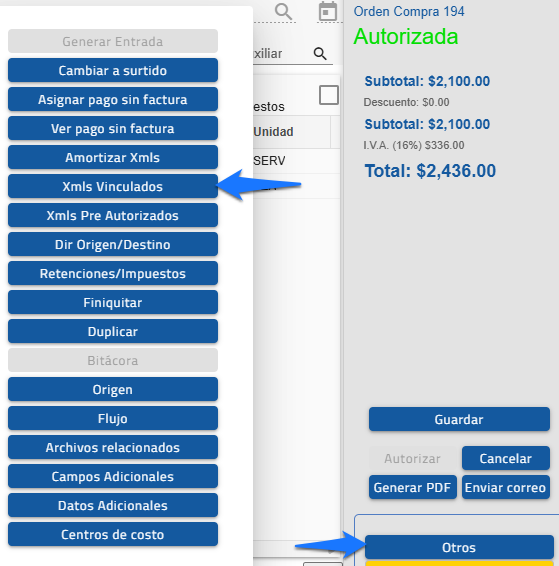559x566 pixels.
Task: Open Centros de costo
Action: tap(113, 534)
